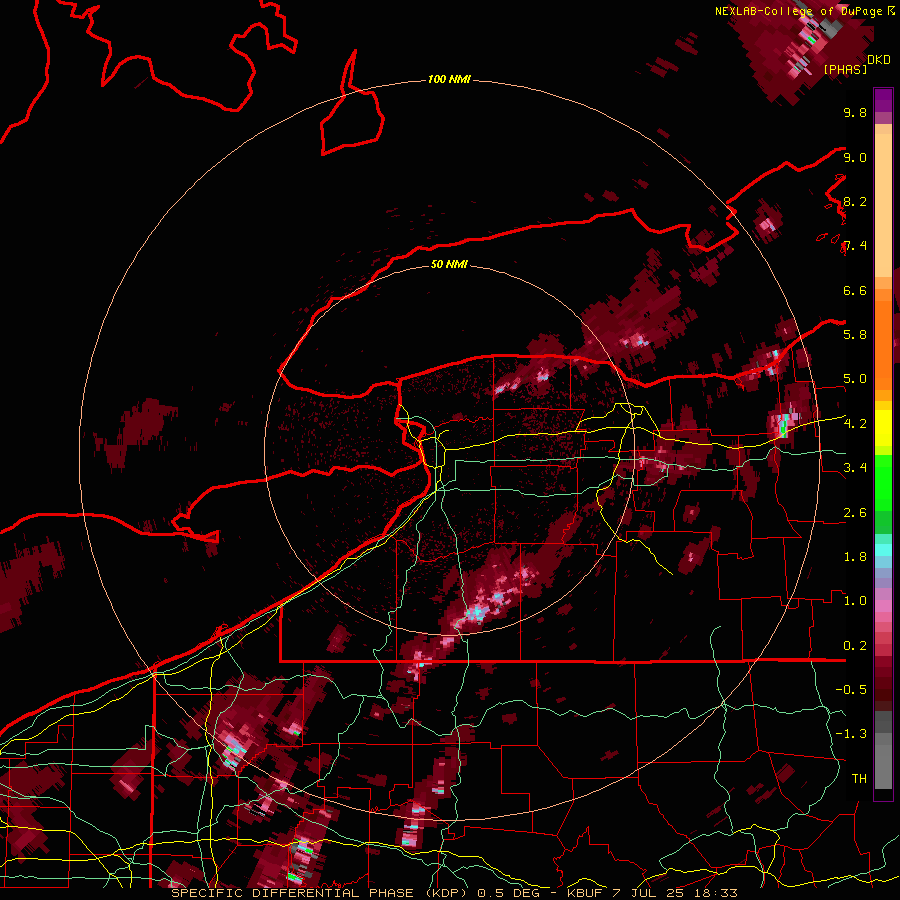Click the NEXLAB-College of DuPage credit text
The image size is (900, 900).
pos(800,11)
